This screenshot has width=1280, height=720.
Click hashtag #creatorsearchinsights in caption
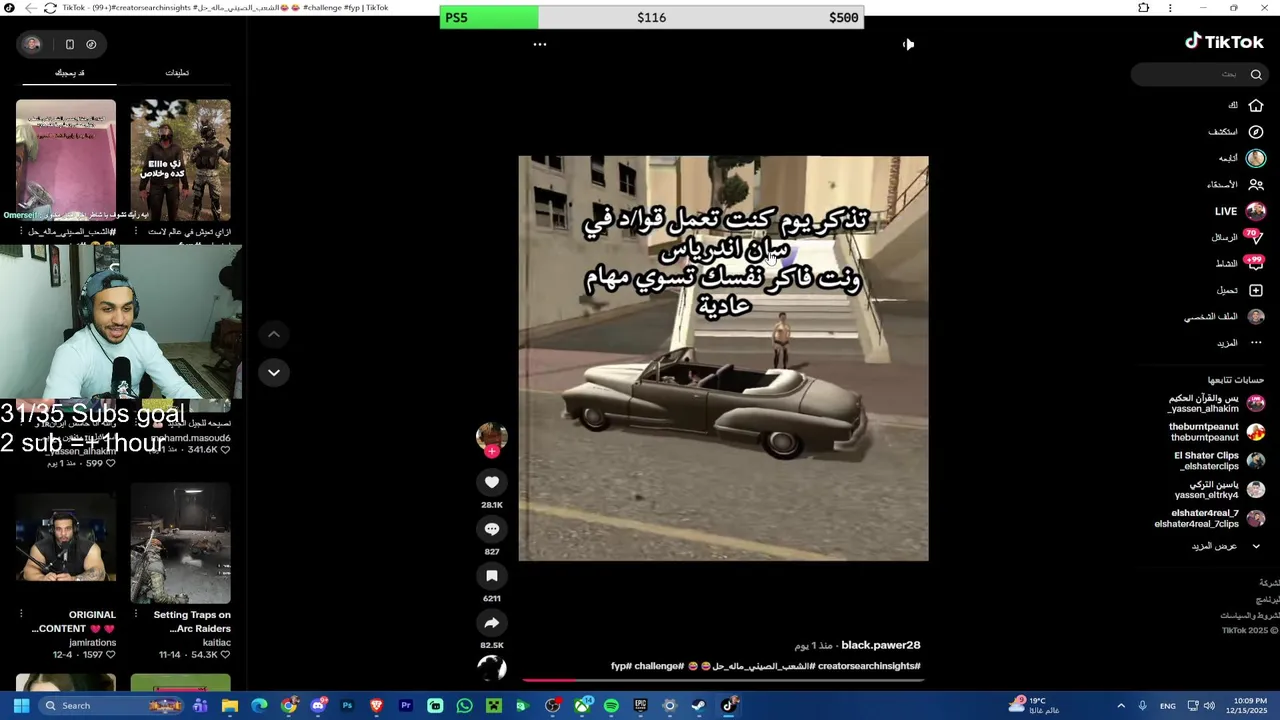(x=868, y=666)
